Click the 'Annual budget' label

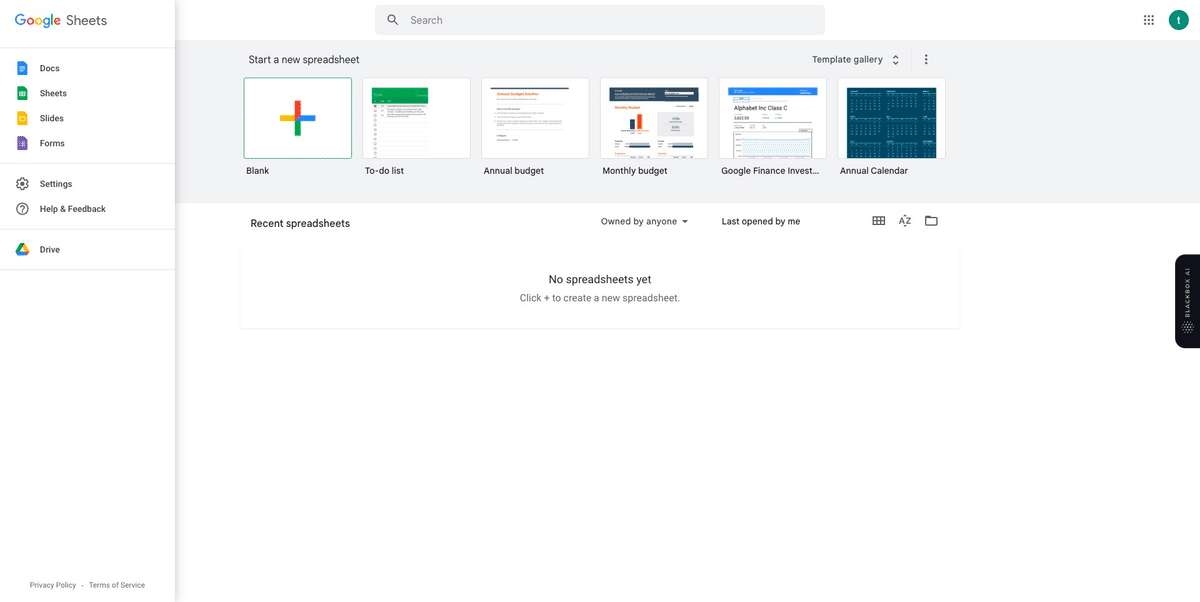[514, 171]
